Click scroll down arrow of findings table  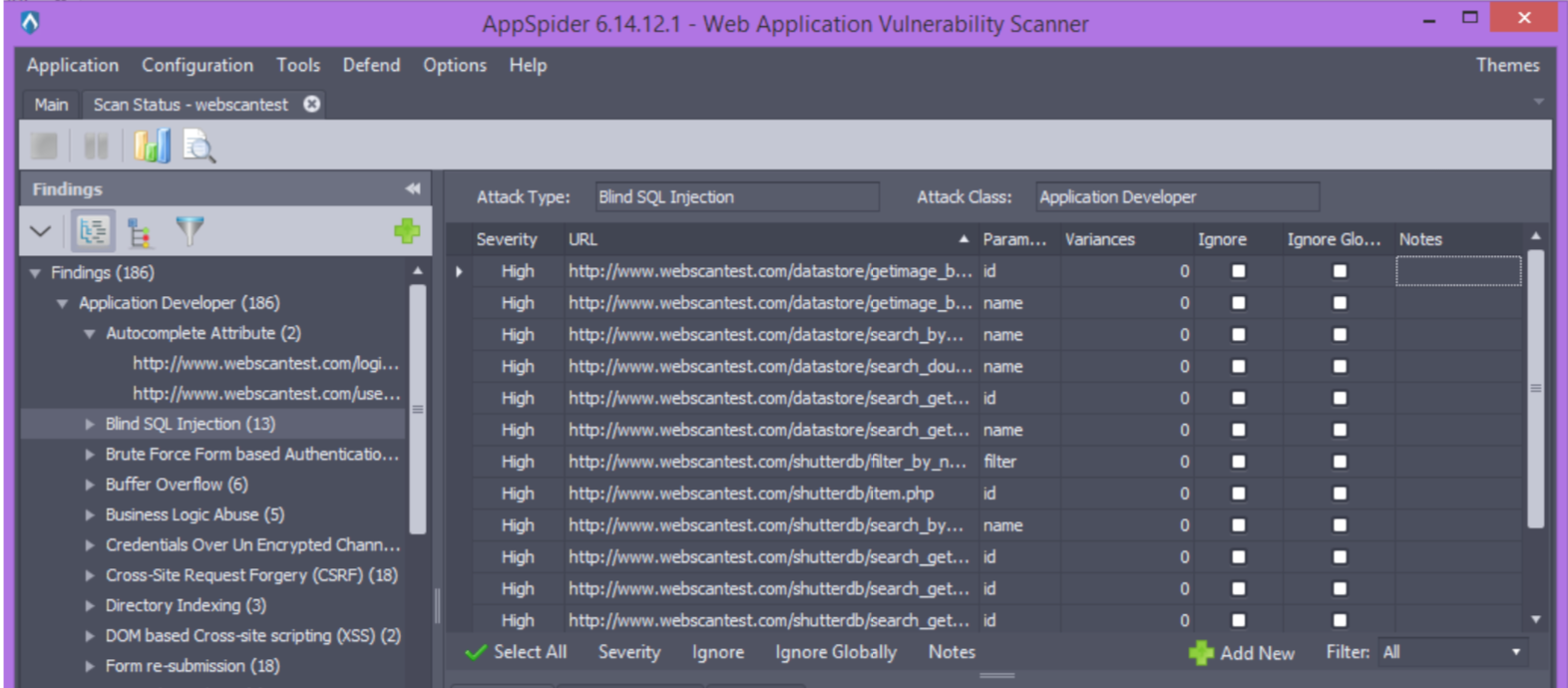pyautogui.click(x=1536, y=619)
